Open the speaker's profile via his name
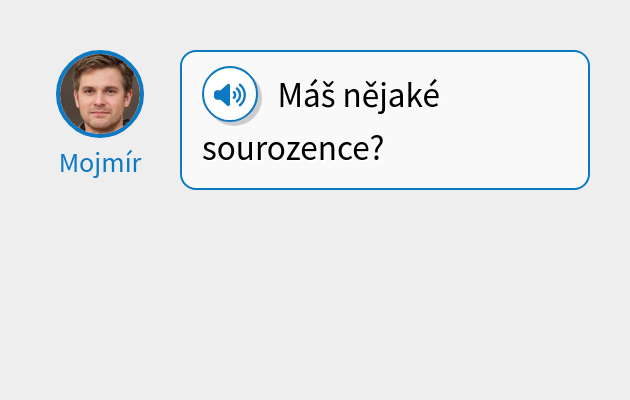The height and width of the screenshot is (400, 630). (x=100, y=163)
